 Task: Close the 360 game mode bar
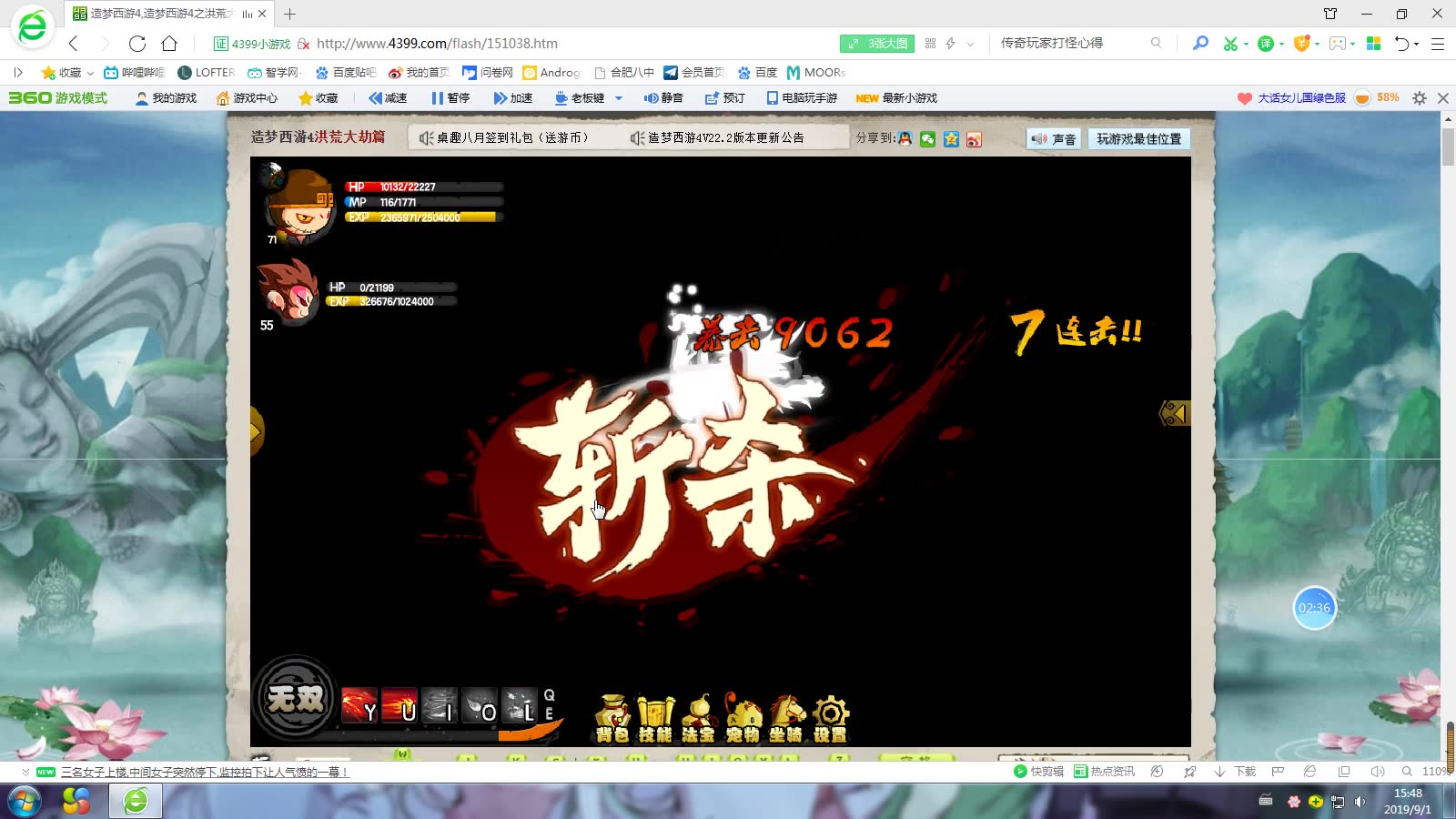[1443, 98]
